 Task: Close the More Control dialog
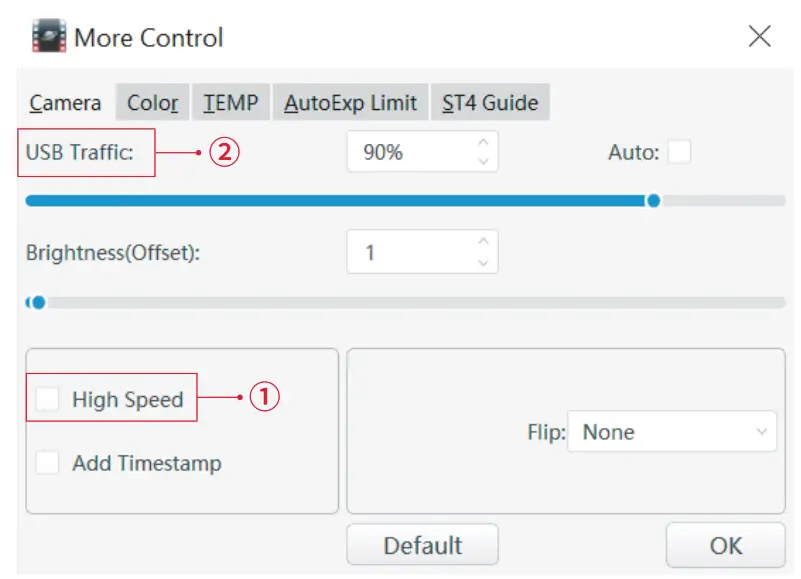tap(760, 37)
